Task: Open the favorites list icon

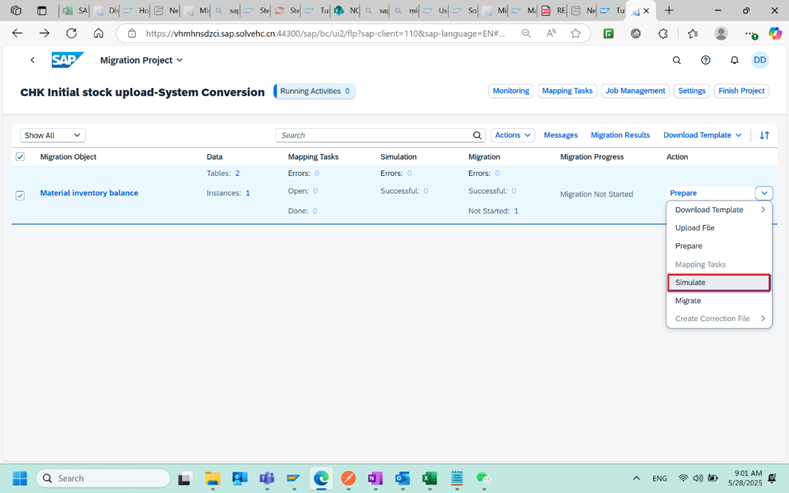Action: (692, 33)
